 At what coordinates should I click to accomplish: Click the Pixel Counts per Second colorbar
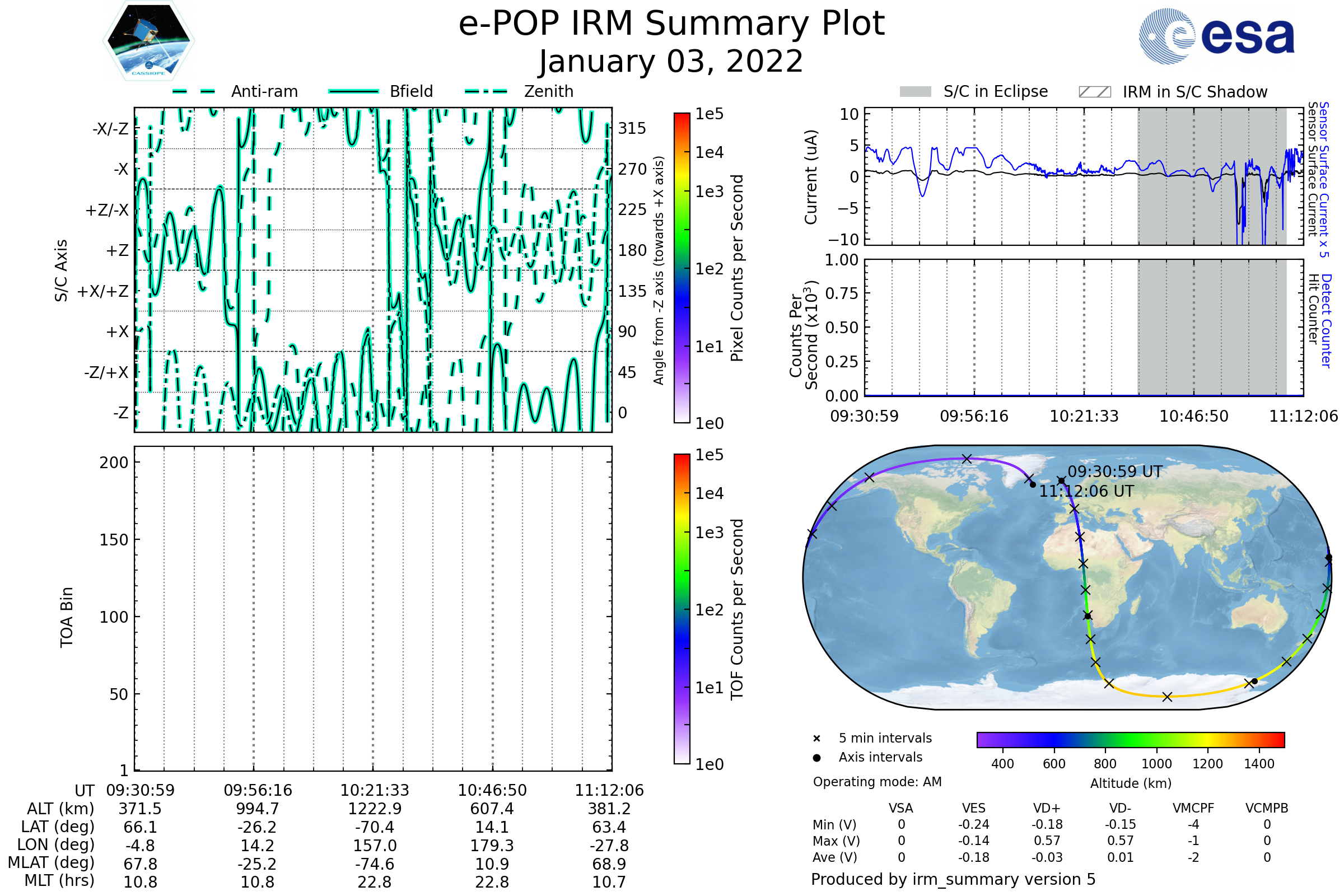[682, 268]
